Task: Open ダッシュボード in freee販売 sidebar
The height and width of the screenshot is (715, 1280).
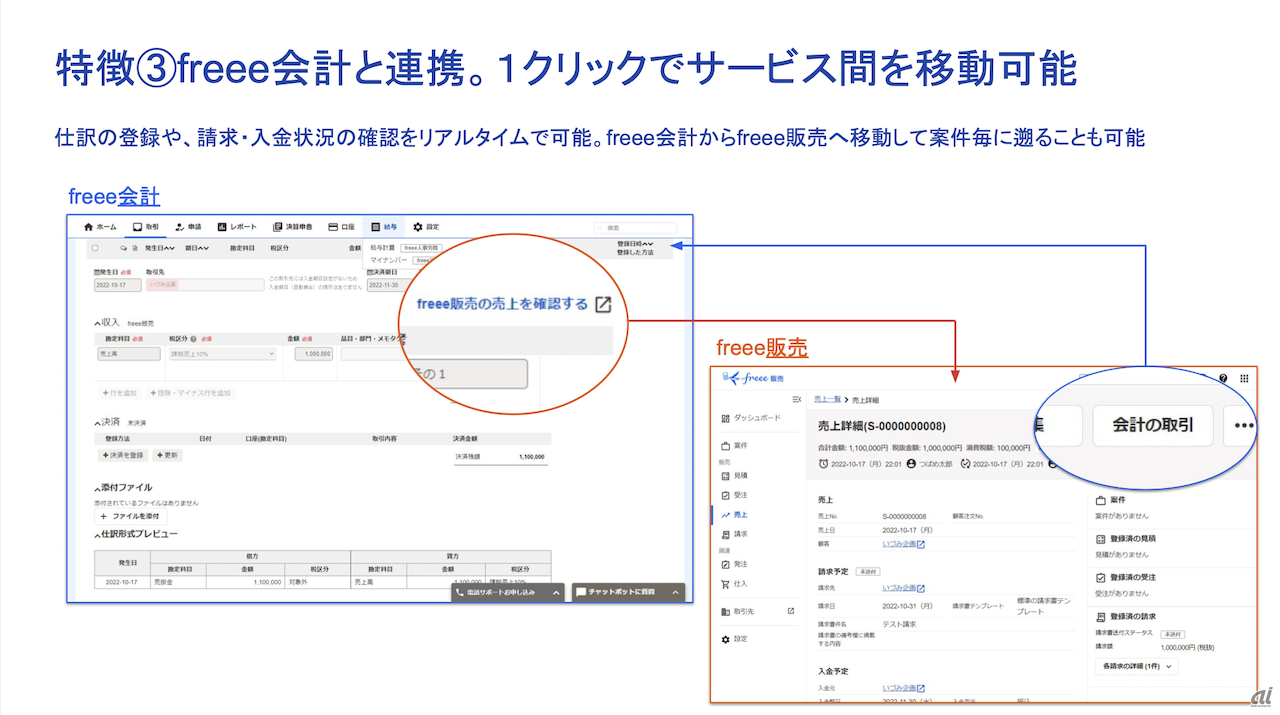Action: [753, 418]
